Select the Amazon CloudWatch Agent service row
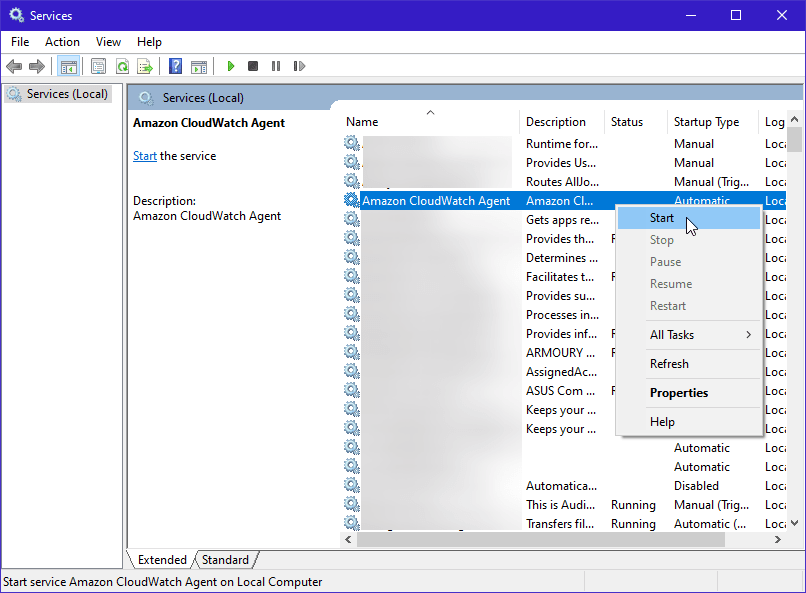Image resolution: width=806 pixels, height=593 pixels. coord(564,200)
